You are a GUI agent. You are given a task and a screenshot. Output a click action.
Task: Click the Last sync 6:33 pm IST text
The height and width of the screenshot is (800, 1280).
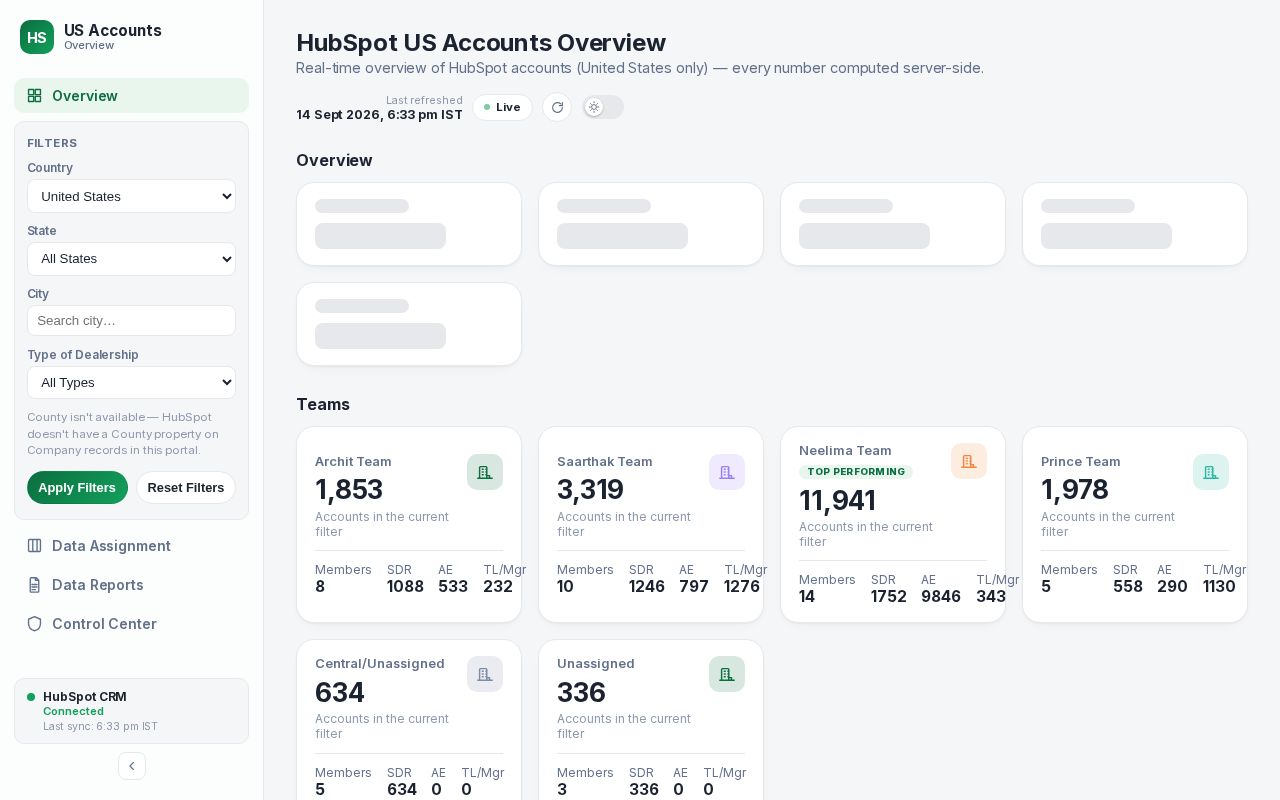[100, 727]
